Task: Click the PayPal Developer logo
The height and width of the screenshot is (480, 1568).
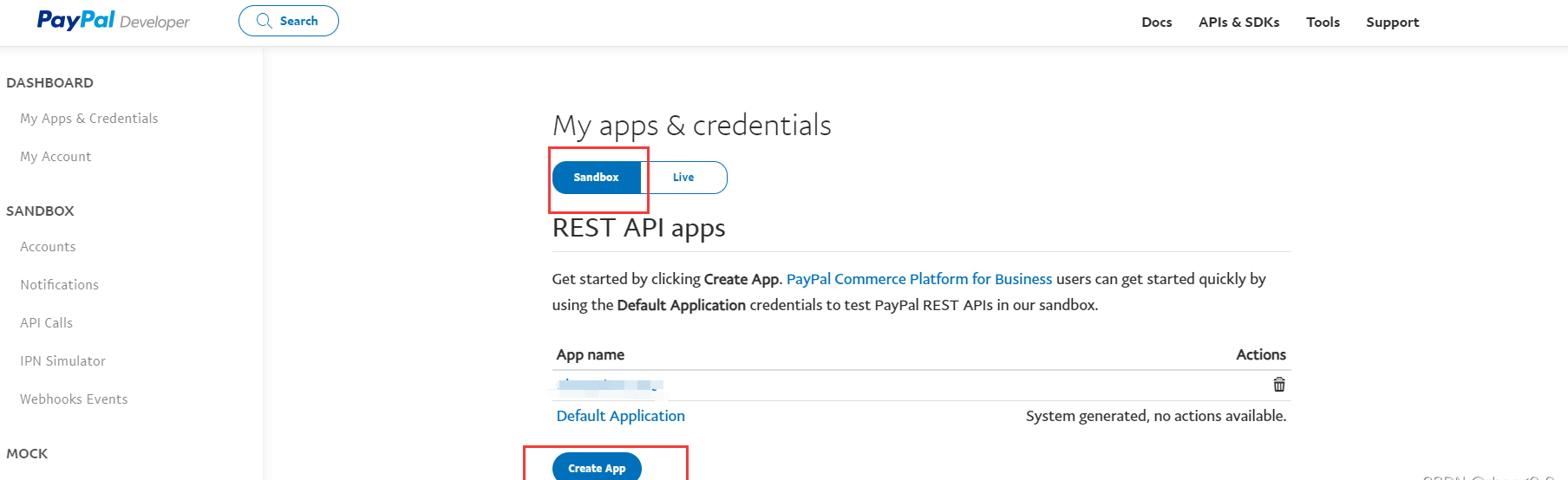Action: (x=113, y=21)
